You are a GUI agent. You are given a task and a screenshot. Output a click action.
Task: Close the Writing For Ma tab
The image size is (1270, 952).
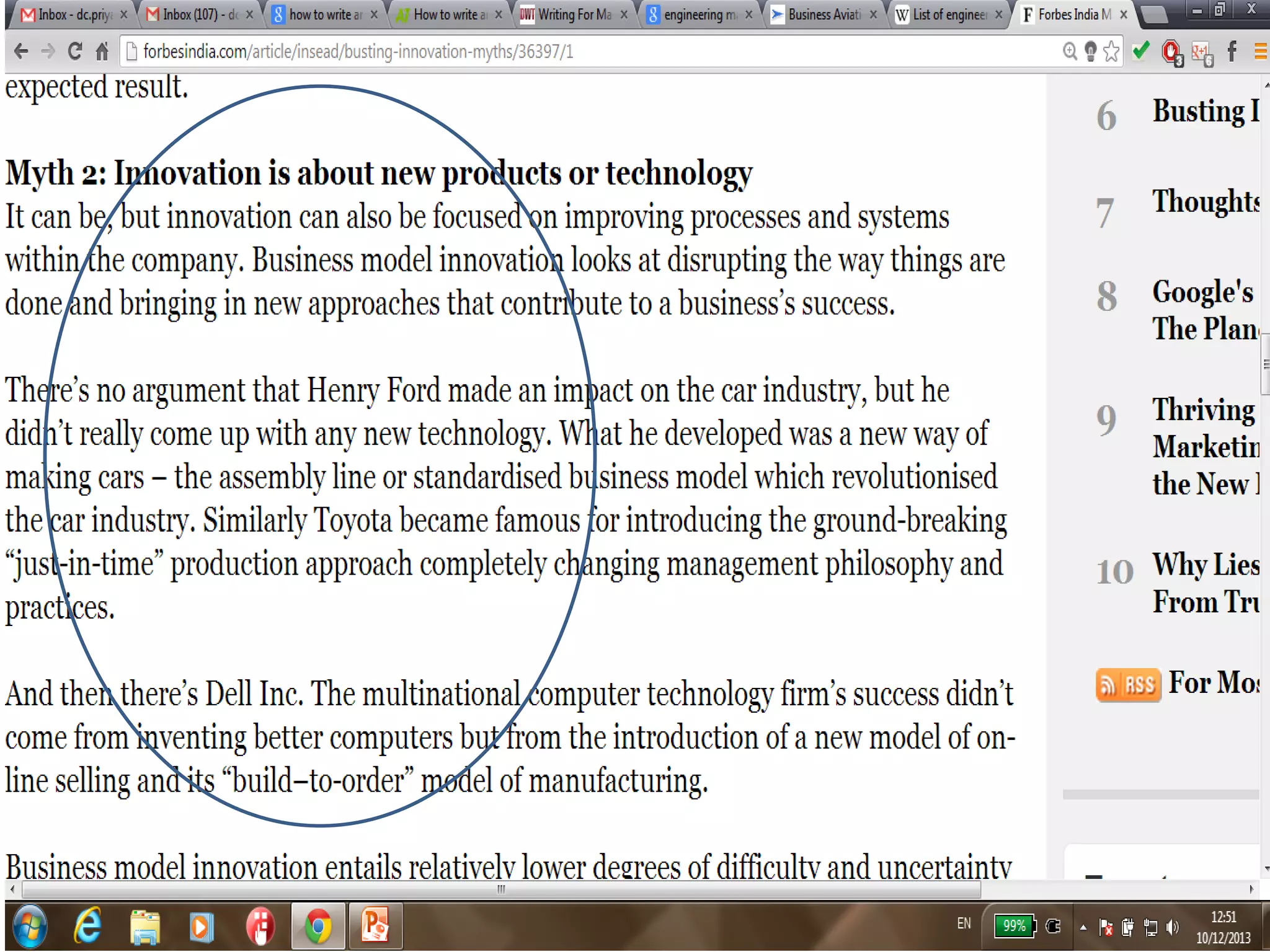point(624,14)
